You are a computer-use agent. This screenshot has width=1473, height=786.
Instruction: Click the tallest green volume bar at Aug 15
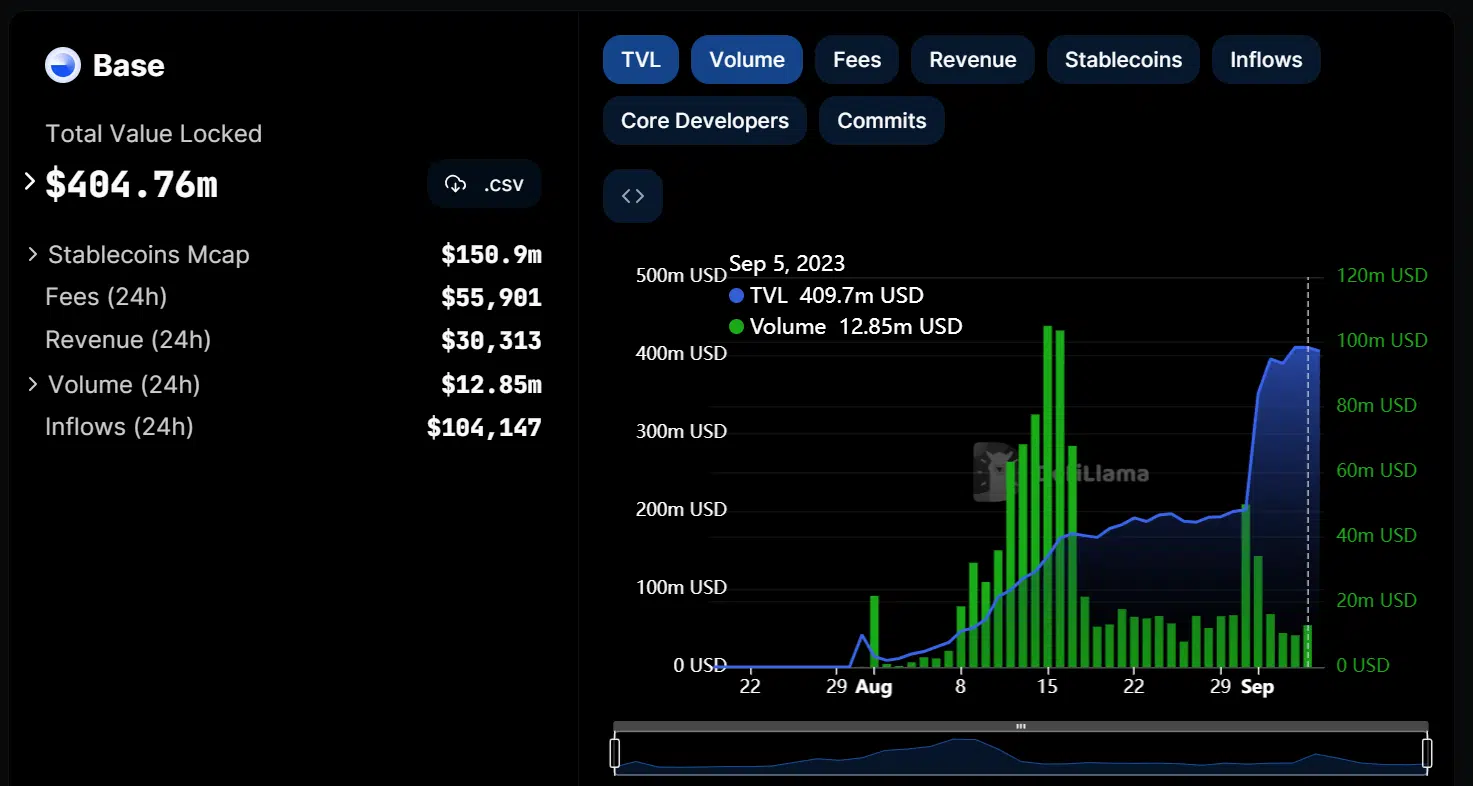click(1047, 496)
